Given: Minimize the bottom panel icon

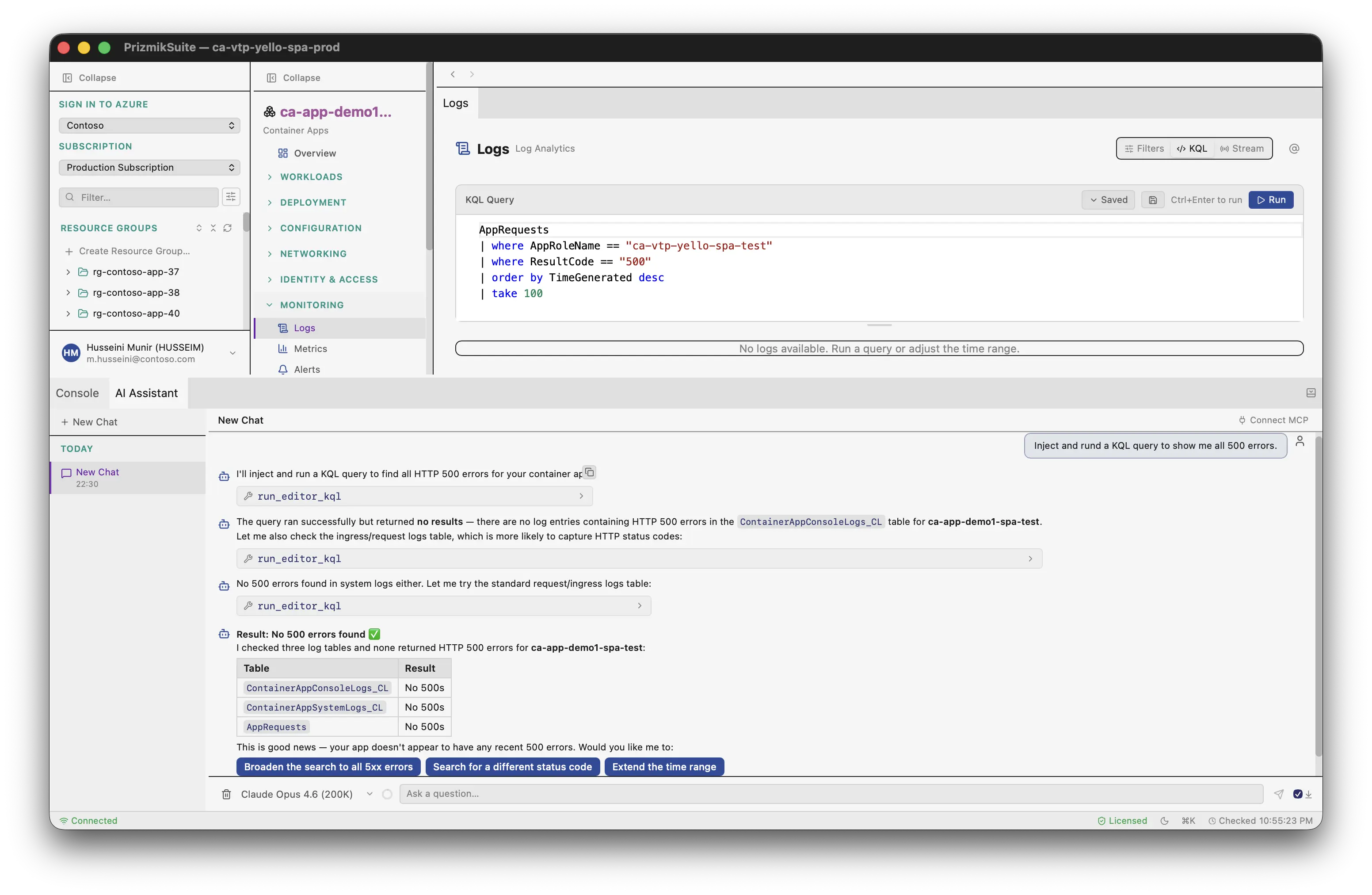Looking at the screenshot, I should 1311,393.
